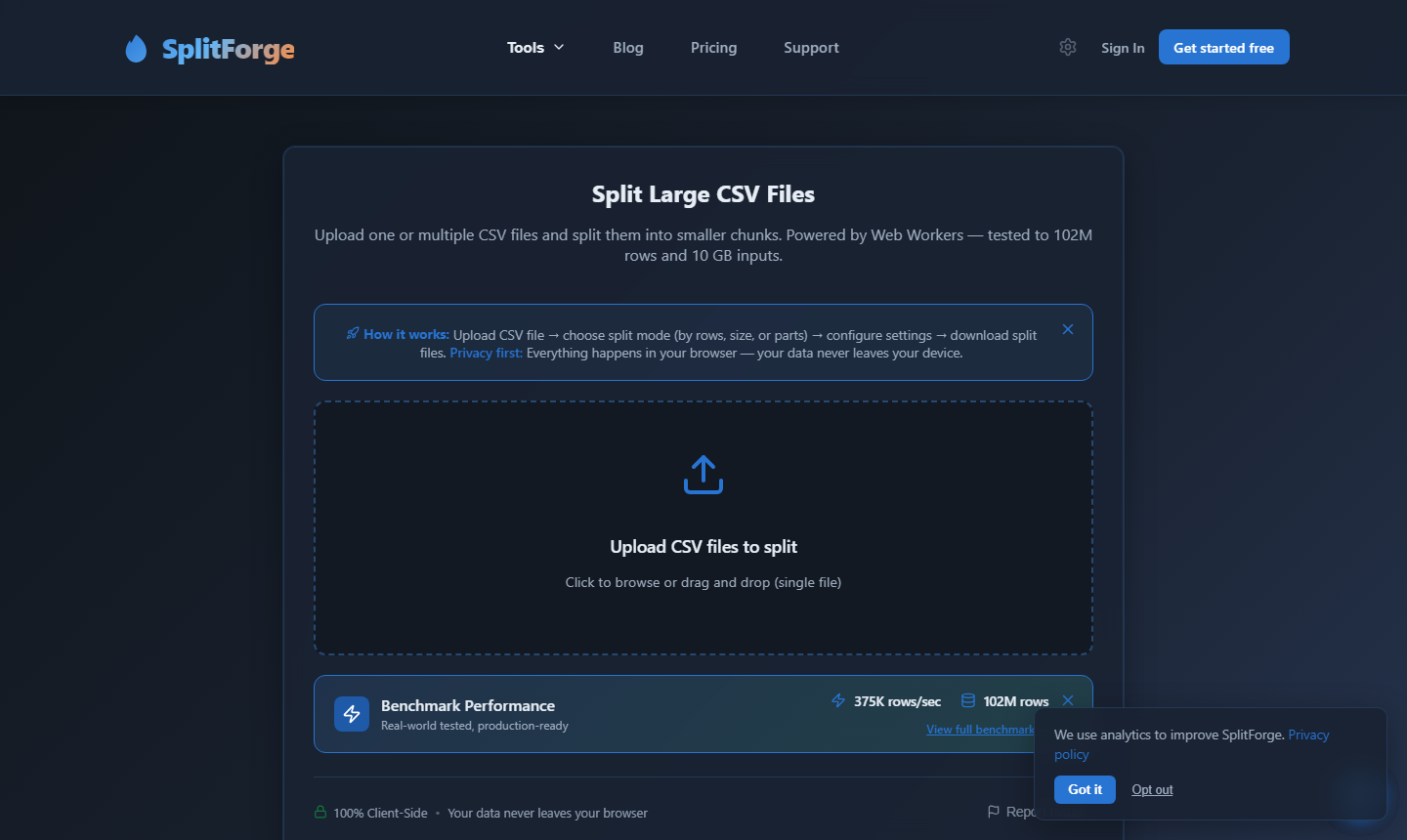Open the Blog page
1407x840 pixels.
(x=628, y=47)
